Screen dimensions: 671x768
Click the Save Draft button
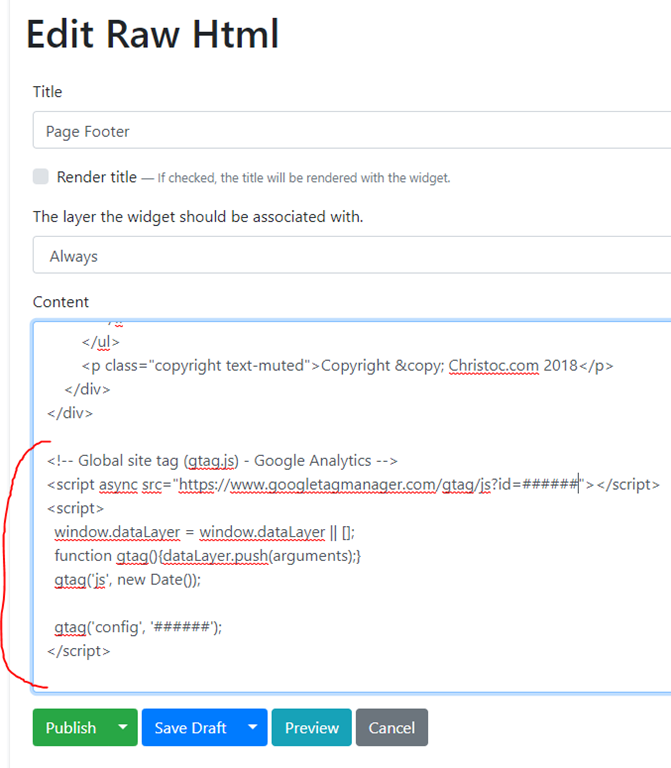(191, 727)
